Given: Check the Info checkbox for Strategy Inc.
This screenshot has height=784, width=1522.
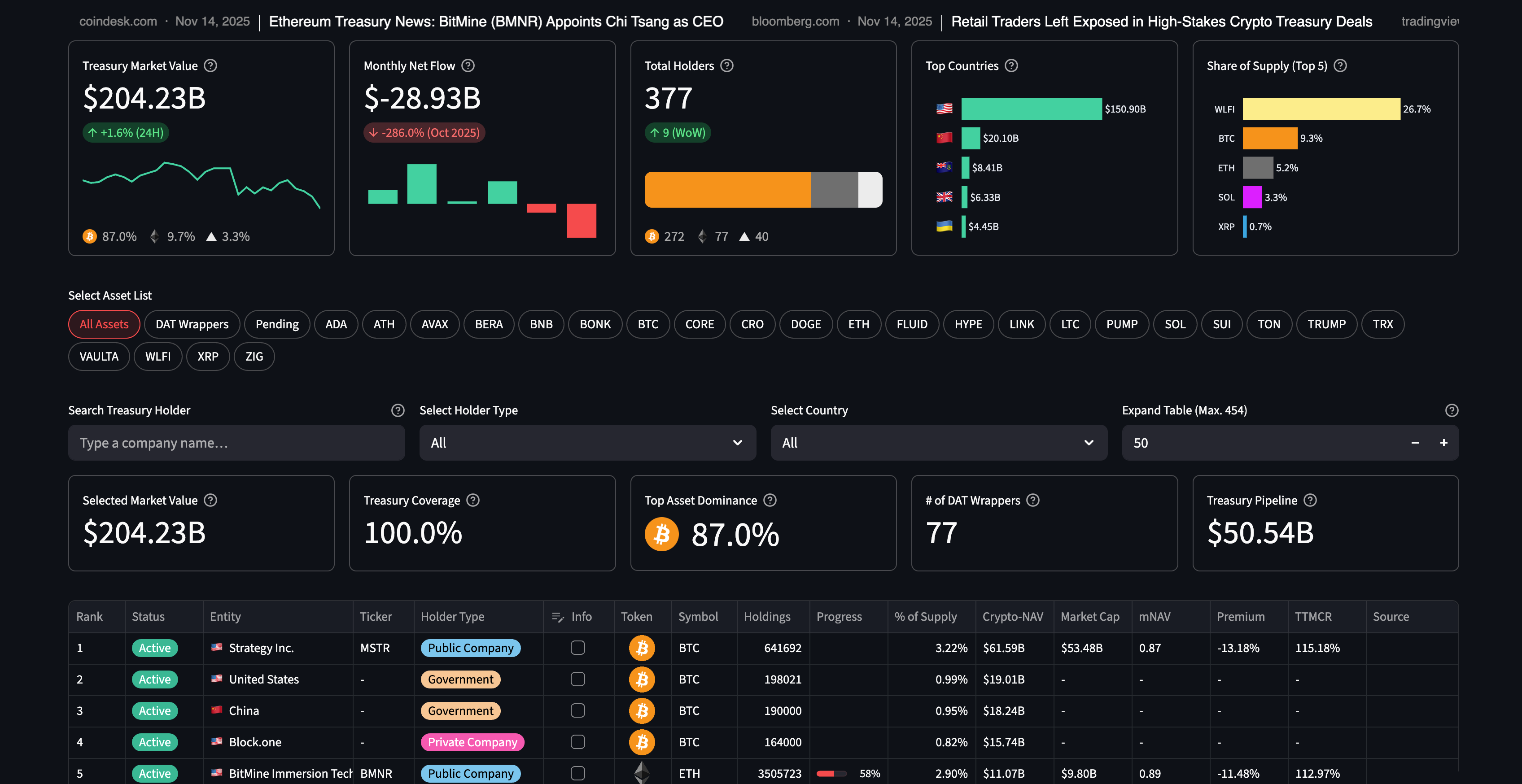Looking at the screenshot, I should pyautogui.click(x=578, y=648).
